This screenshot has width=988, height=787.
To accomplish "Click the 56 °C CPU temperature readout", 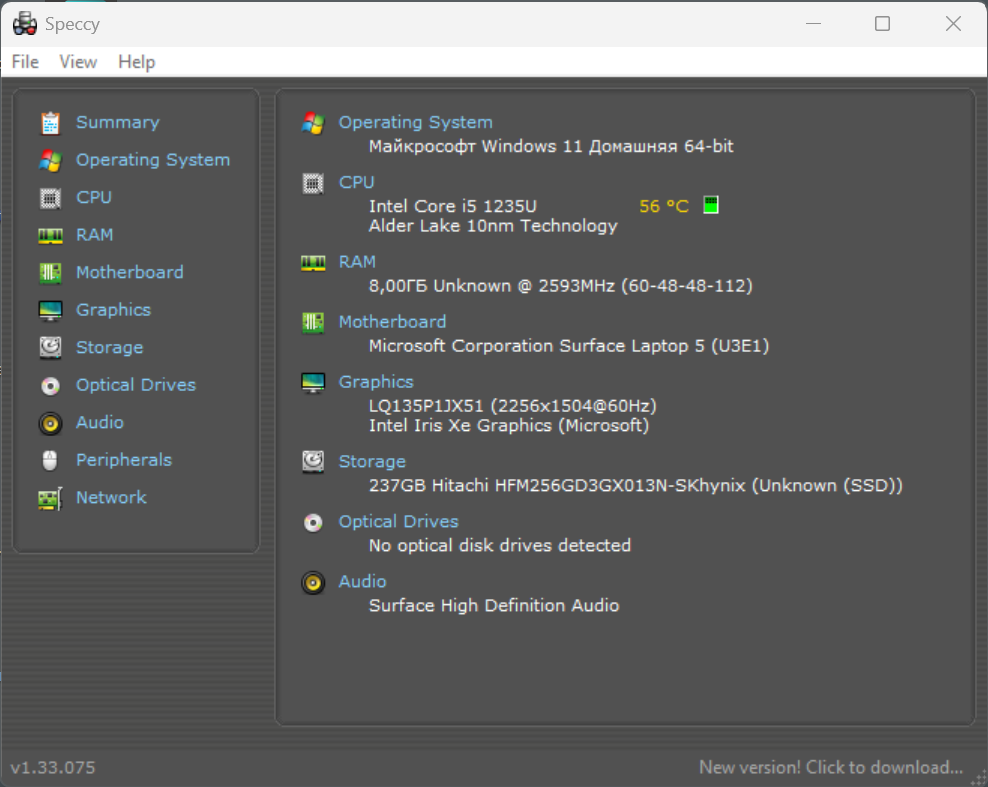I will pos(664,206).
